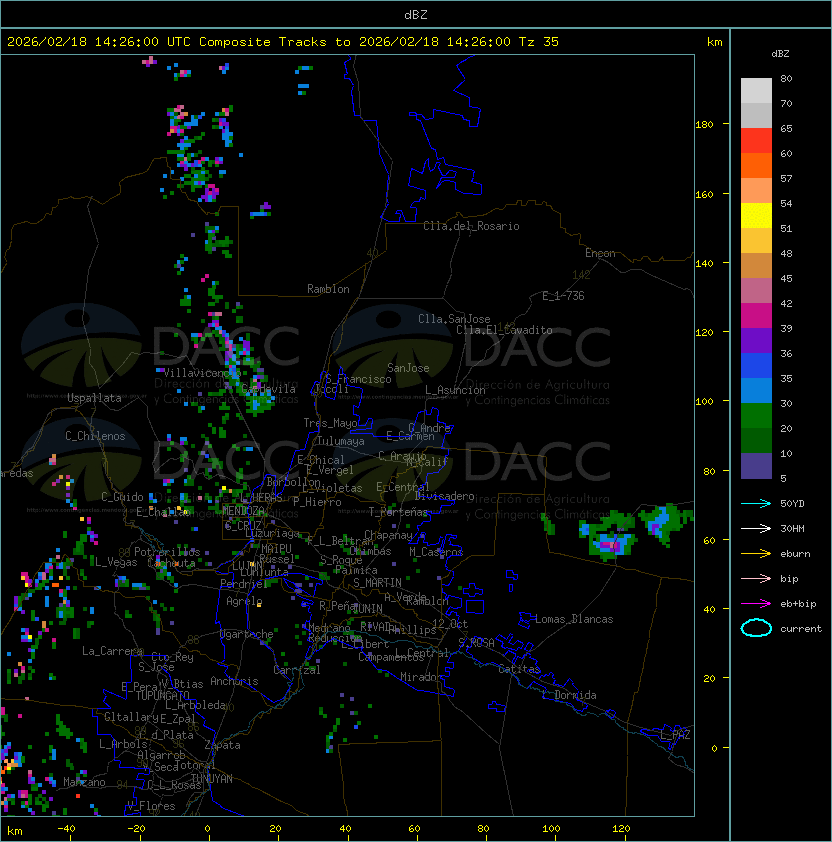The width and height of the screenshot is (832, 842).
Task: Choose the green swatch below 30 dBZ
Action: (756, 416)
